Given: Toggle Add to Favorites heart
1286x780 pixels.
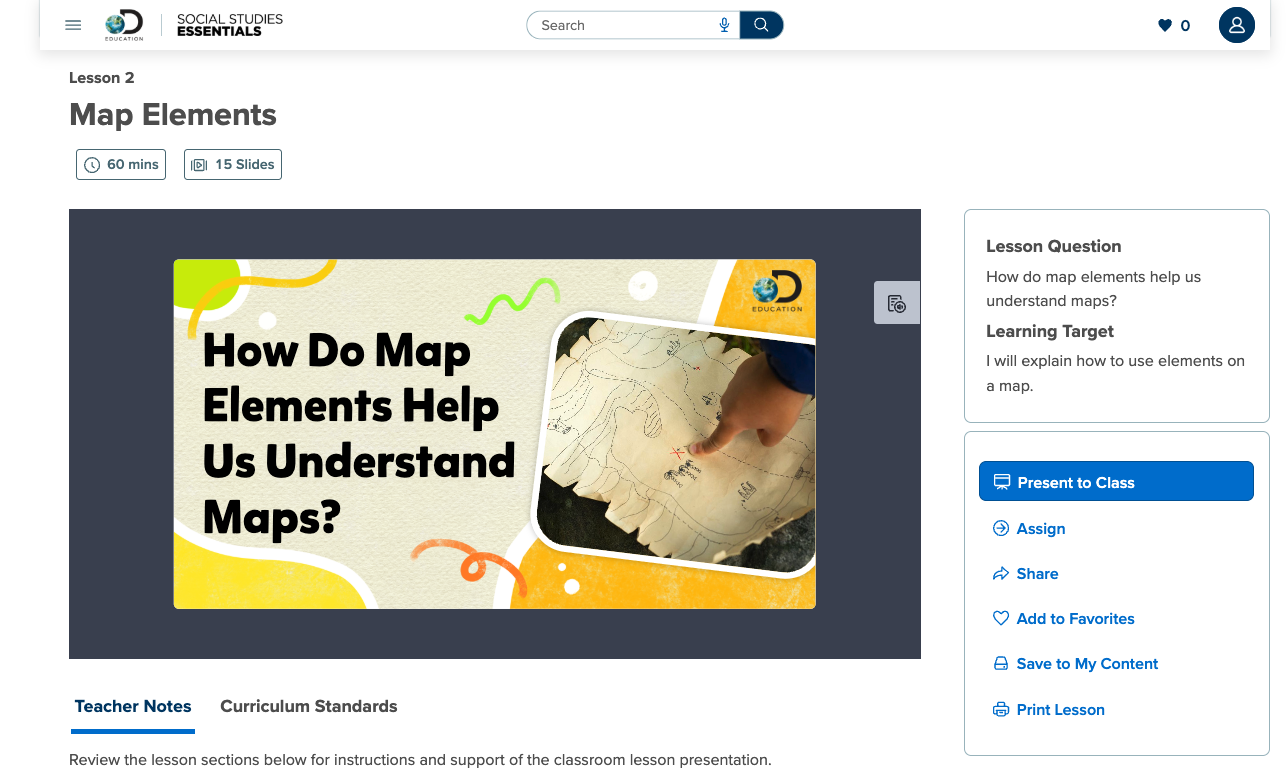Looking at the screenshot, I should (x=1000, y=619).
